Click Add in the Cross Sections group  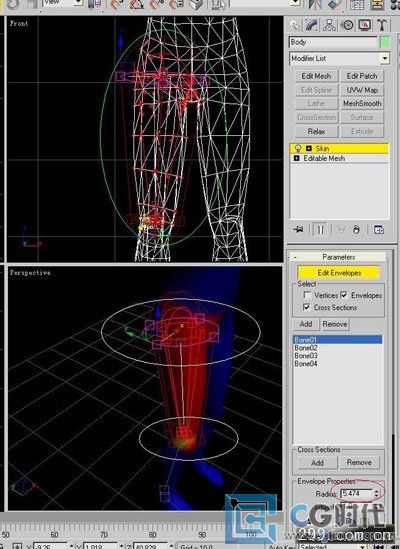point(317,463)
